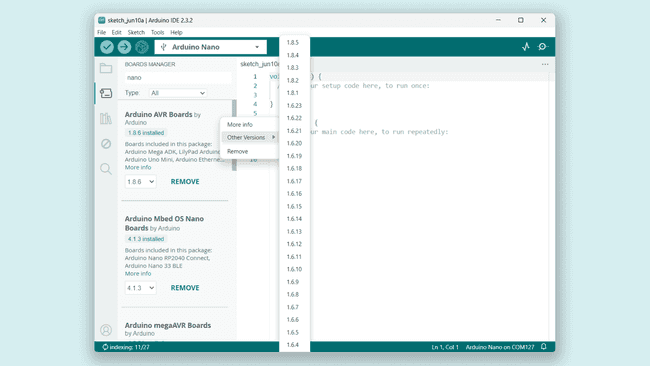Screen dimensions: 650x366
Task: Open the Sketchbook folder in sidebar
Action: pos(106,68)
